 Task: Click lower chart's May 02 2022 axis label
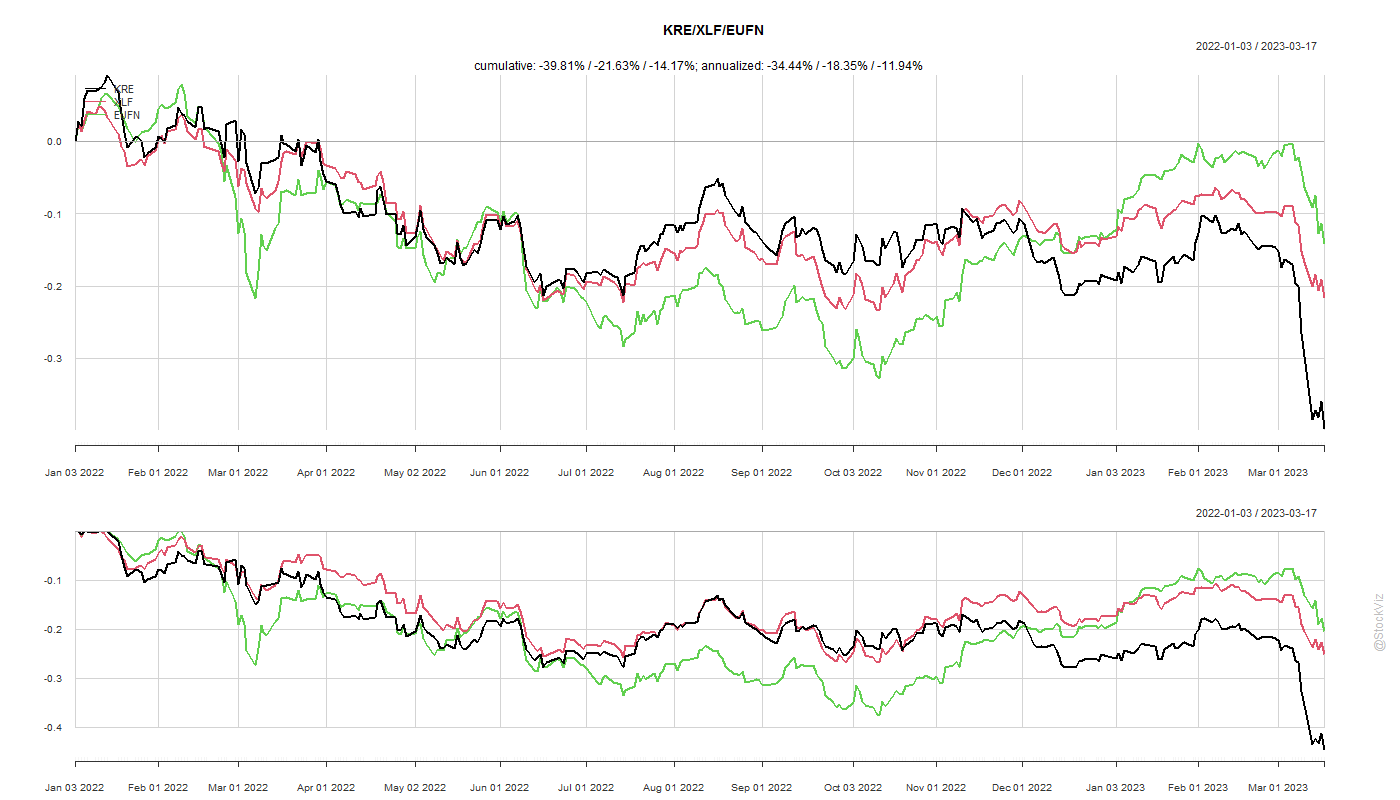(x=415, y=790)
